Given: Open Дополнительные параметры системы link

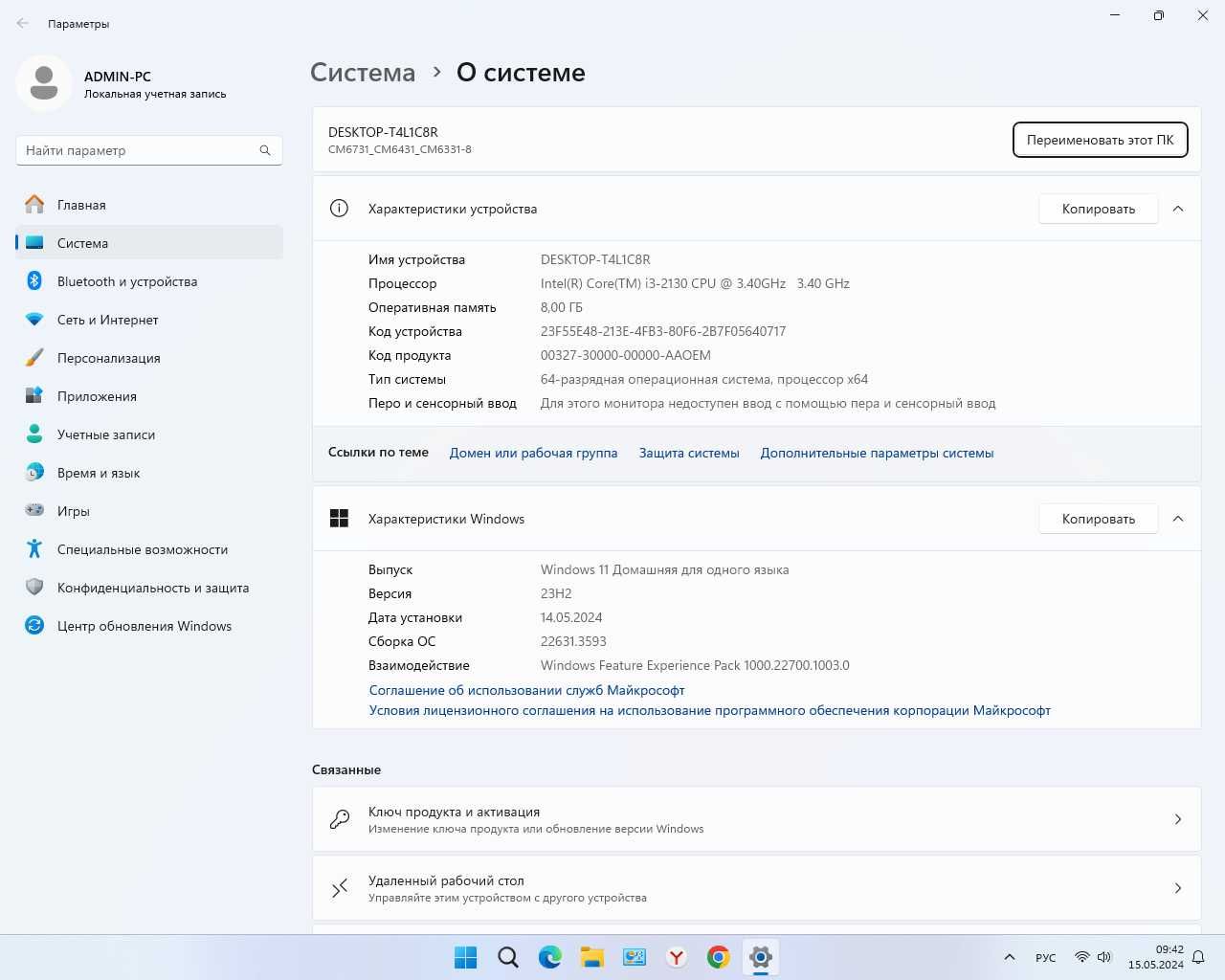Looking at the screenshot, I should tap(877, 453).
